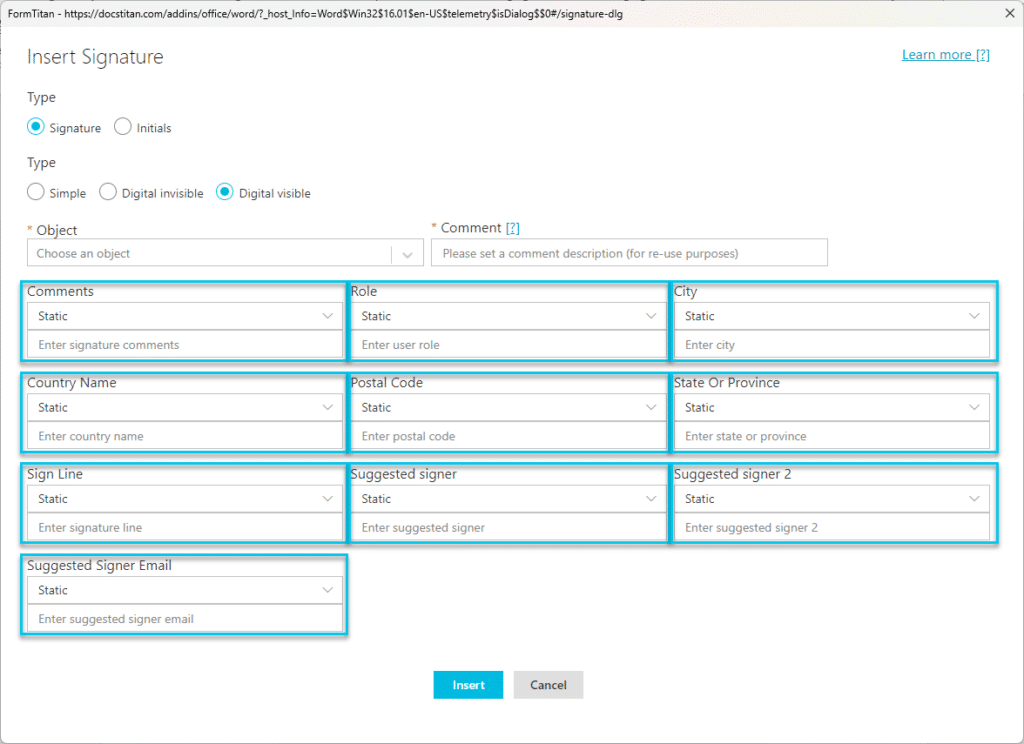This screenshot has width=1024, height=744.
Task: Open the Postal Code Static dropdown
Action: 507,407
